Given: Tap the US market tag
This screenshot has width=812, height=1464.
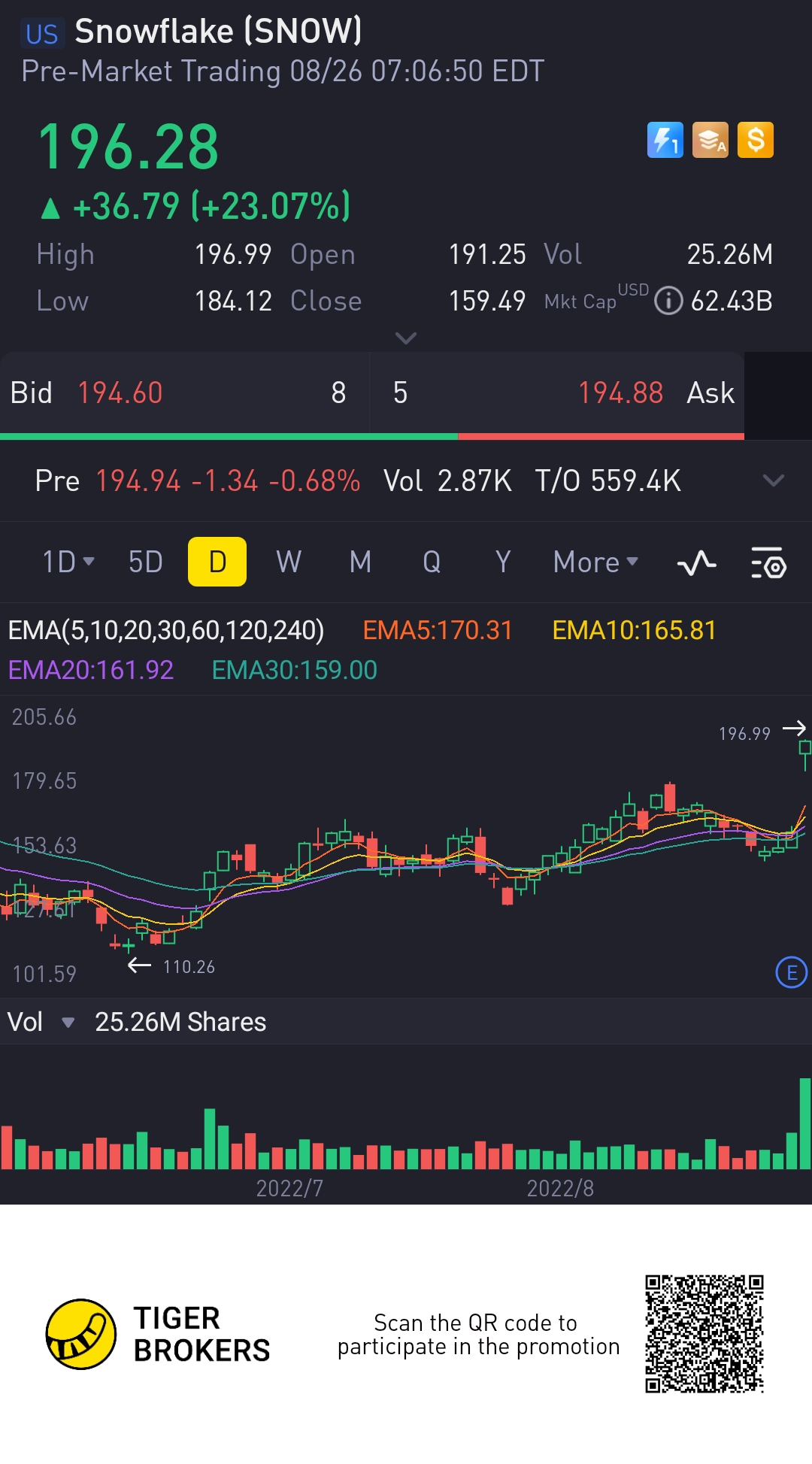Looking at the screenshot, I should tap(41, 35).
